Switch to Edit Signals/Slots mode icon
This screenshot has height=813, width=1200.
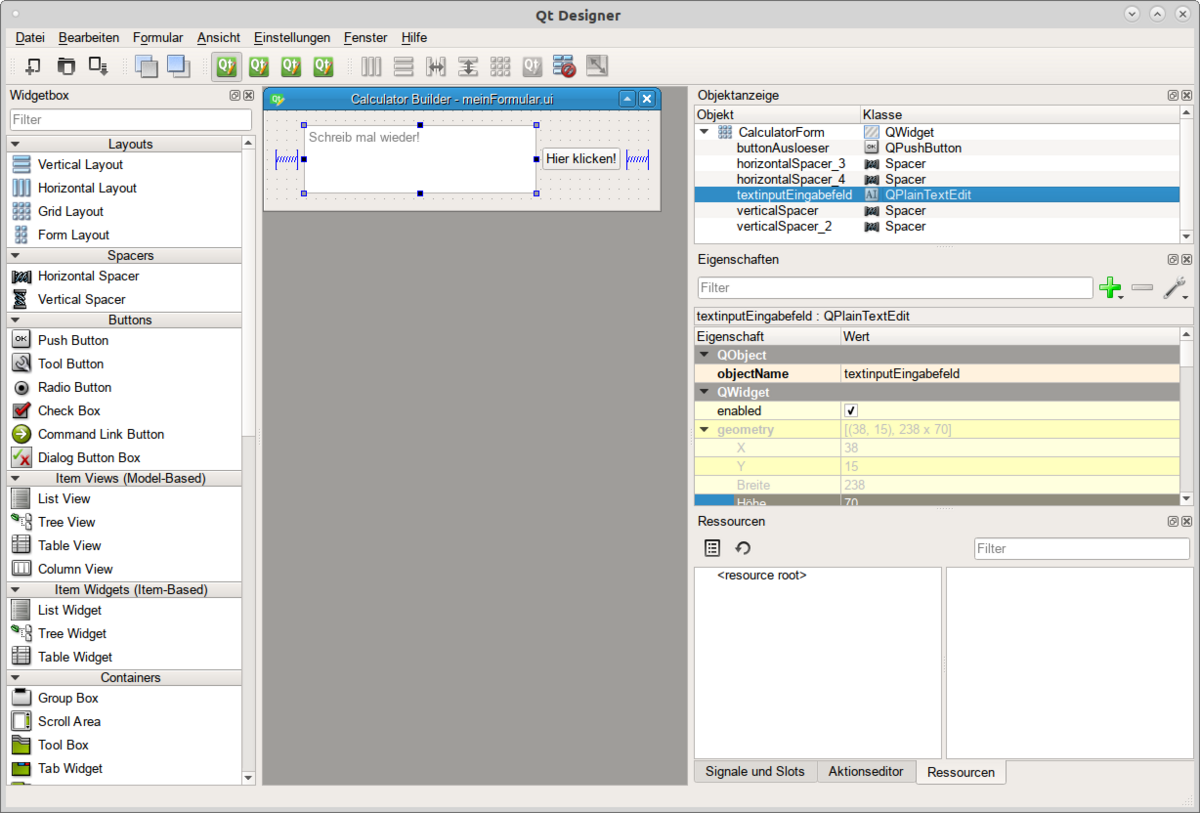click(x=258, y=67)
